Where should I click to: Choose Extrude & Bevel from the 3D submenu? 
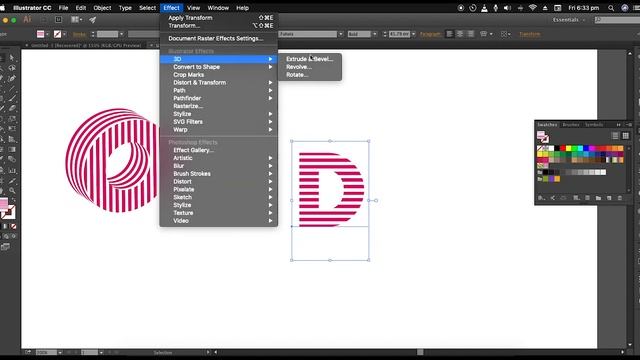pyautogui.click(x=310, y=59)
